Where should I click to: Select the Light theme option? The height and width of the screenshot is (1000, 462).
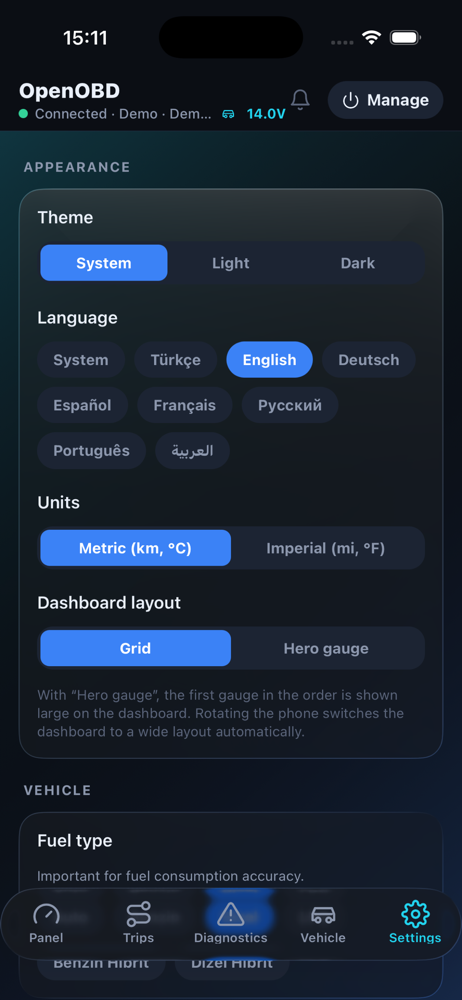[x=230, y=263]
